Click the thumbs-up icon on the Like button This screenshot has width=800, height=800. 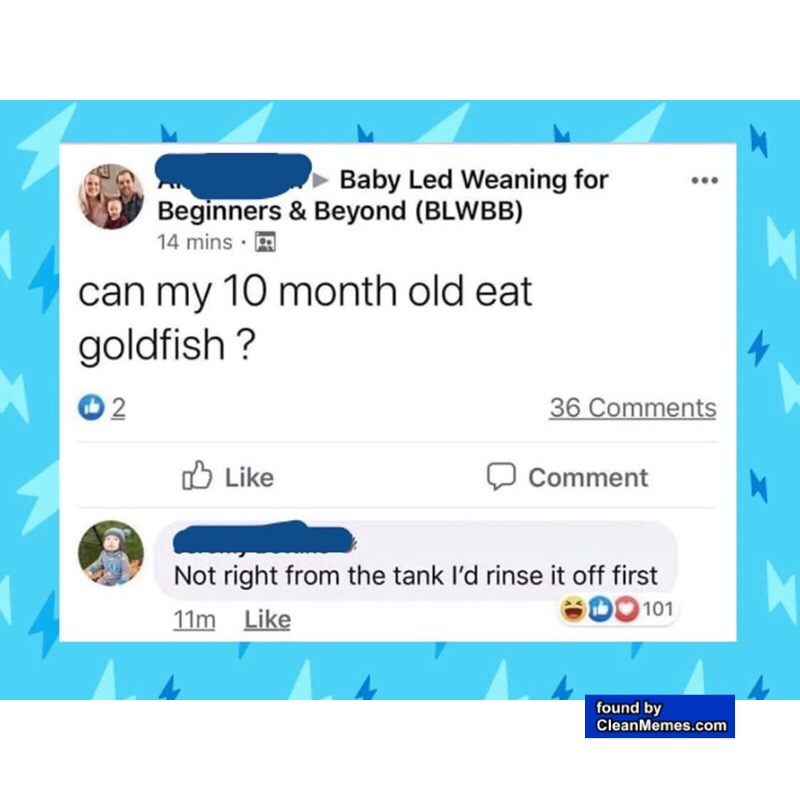click(x=197, y=476)
